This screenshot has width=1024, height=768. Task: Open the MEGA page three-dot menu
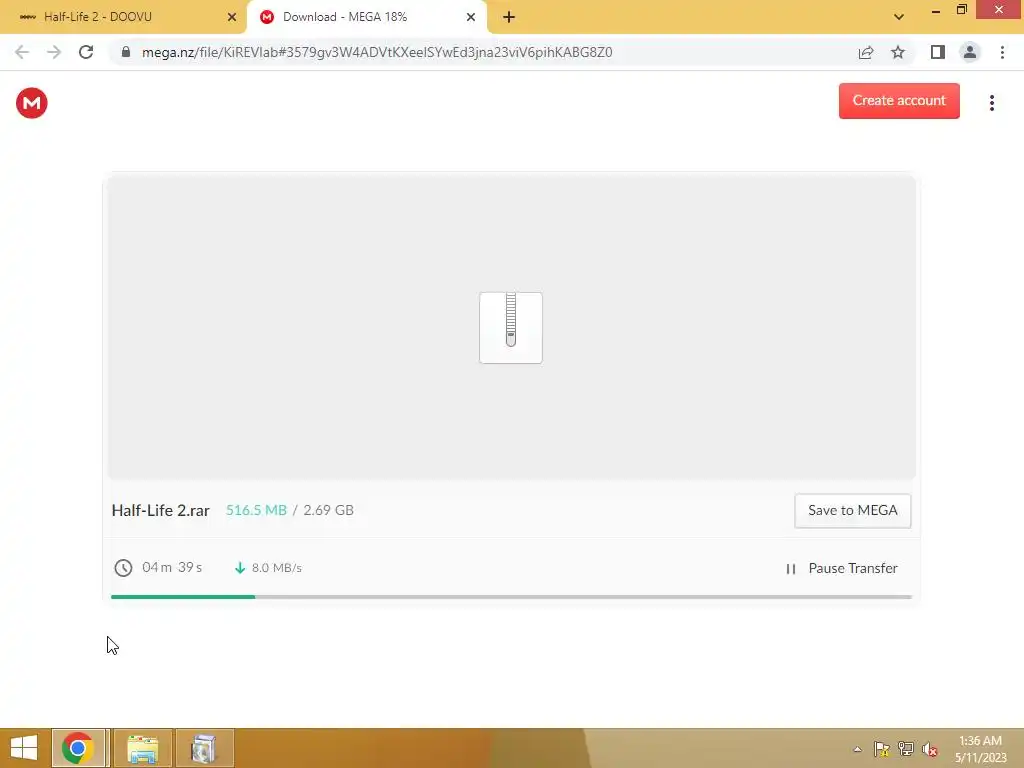(991, 103)
